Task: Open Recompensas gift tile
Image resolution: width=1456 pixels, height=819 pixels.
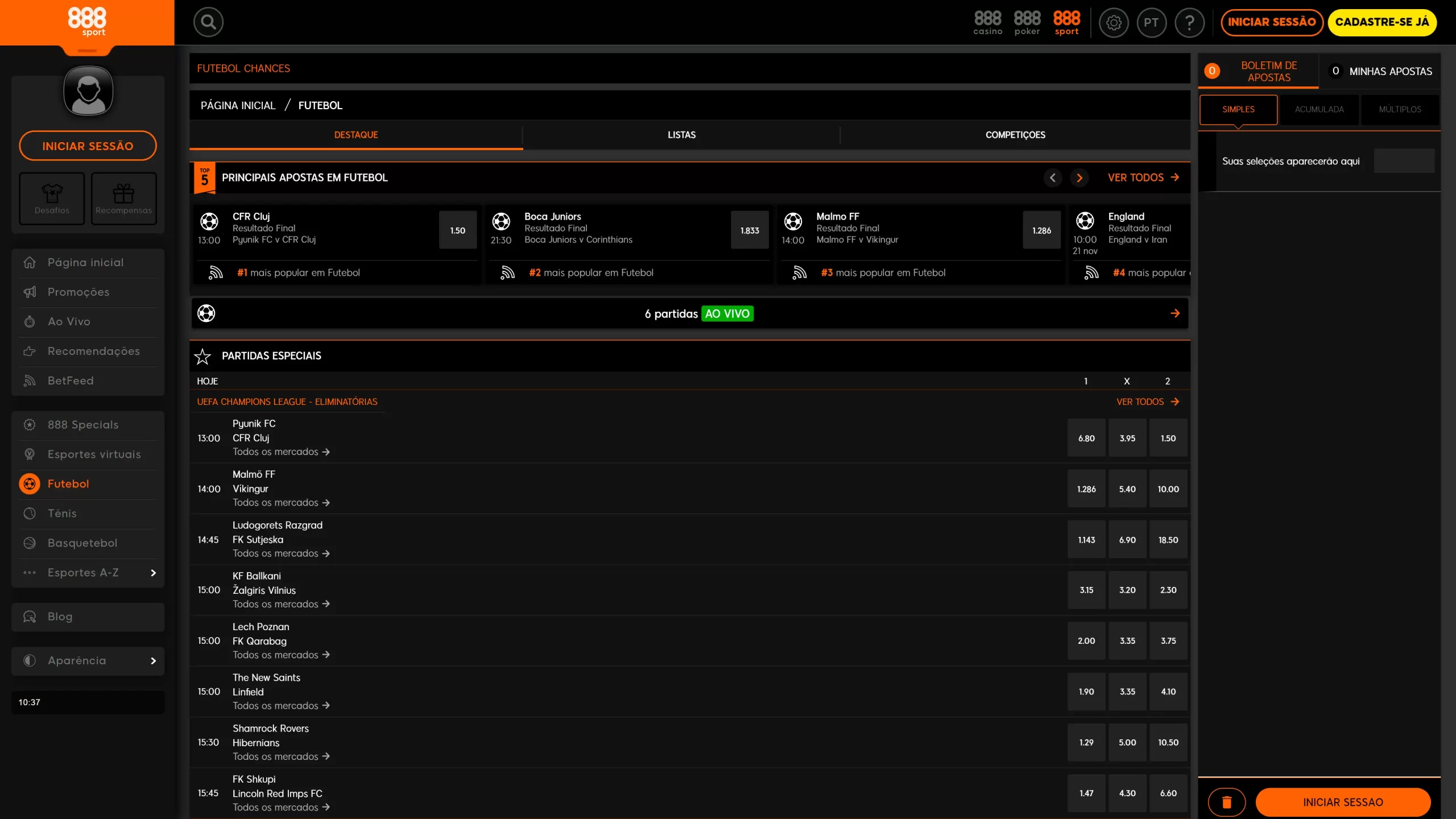Action: pyautogui.click(x=123, y=198)
